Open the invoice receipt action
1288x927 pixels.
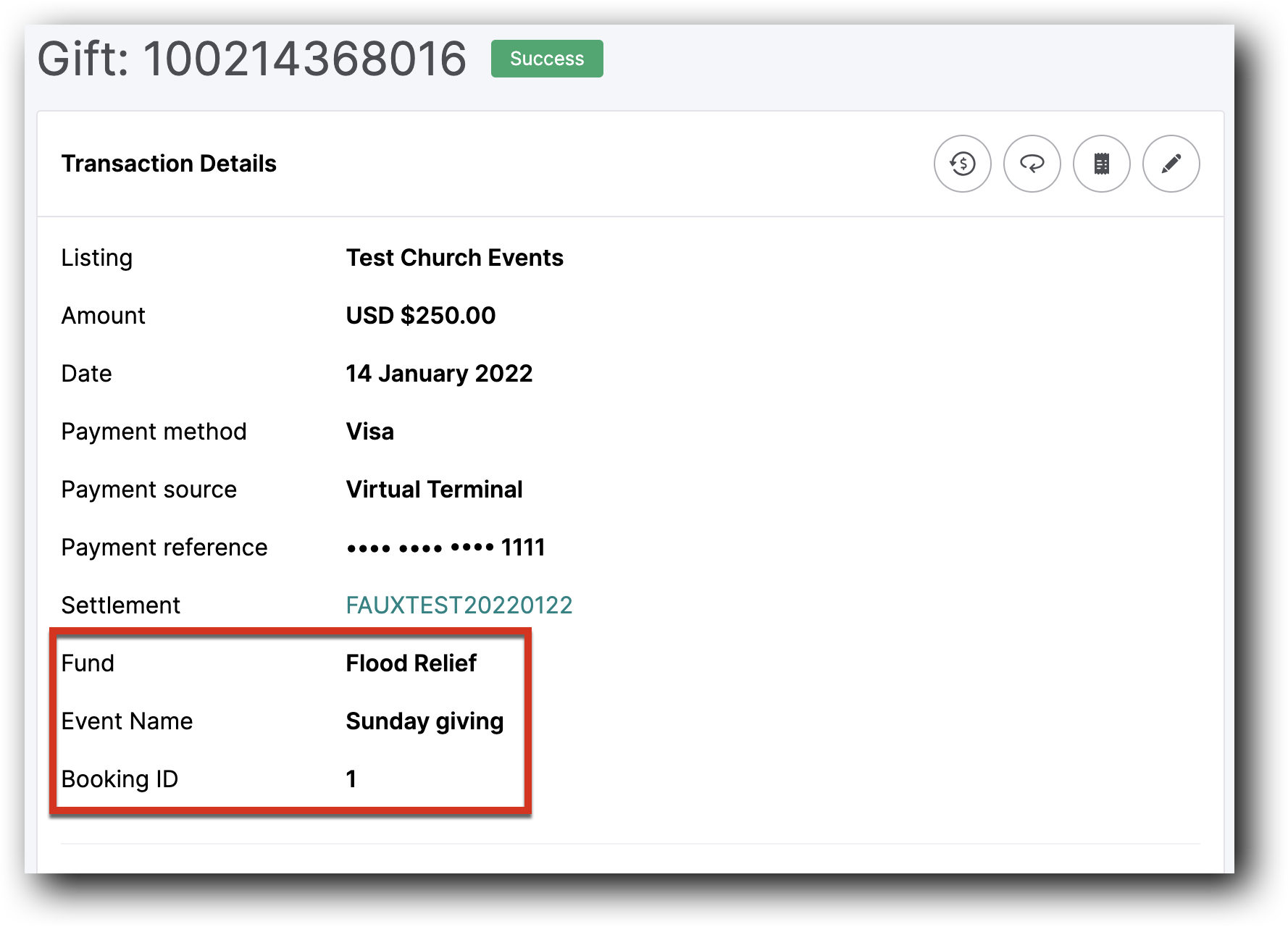(x=1101, y=164)
